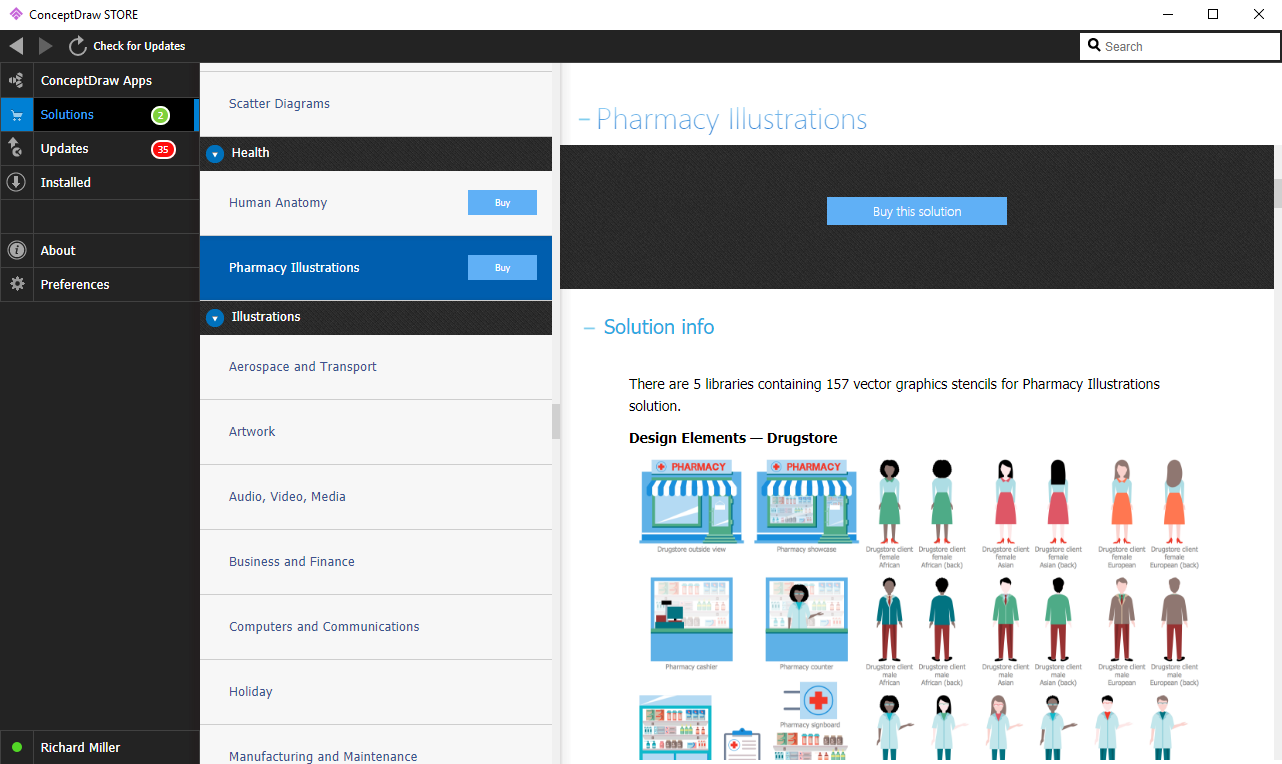Viewport: 1282px width, 764px height.
Task: Click the solutions list scrollbar thumb
Action: coord(556,421)
